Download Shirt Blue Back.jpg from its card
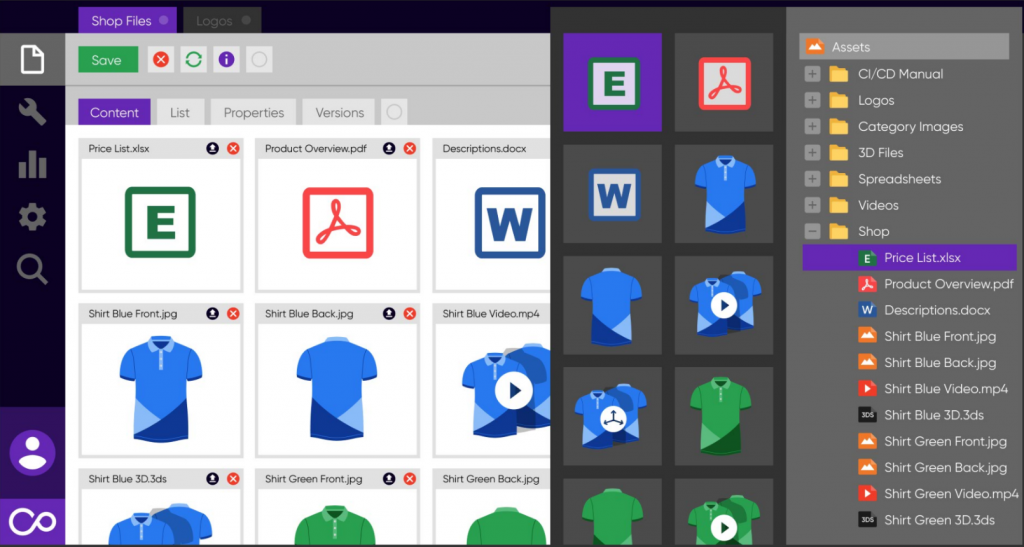This screenshot has width=1024, height=547. [389, 314]
